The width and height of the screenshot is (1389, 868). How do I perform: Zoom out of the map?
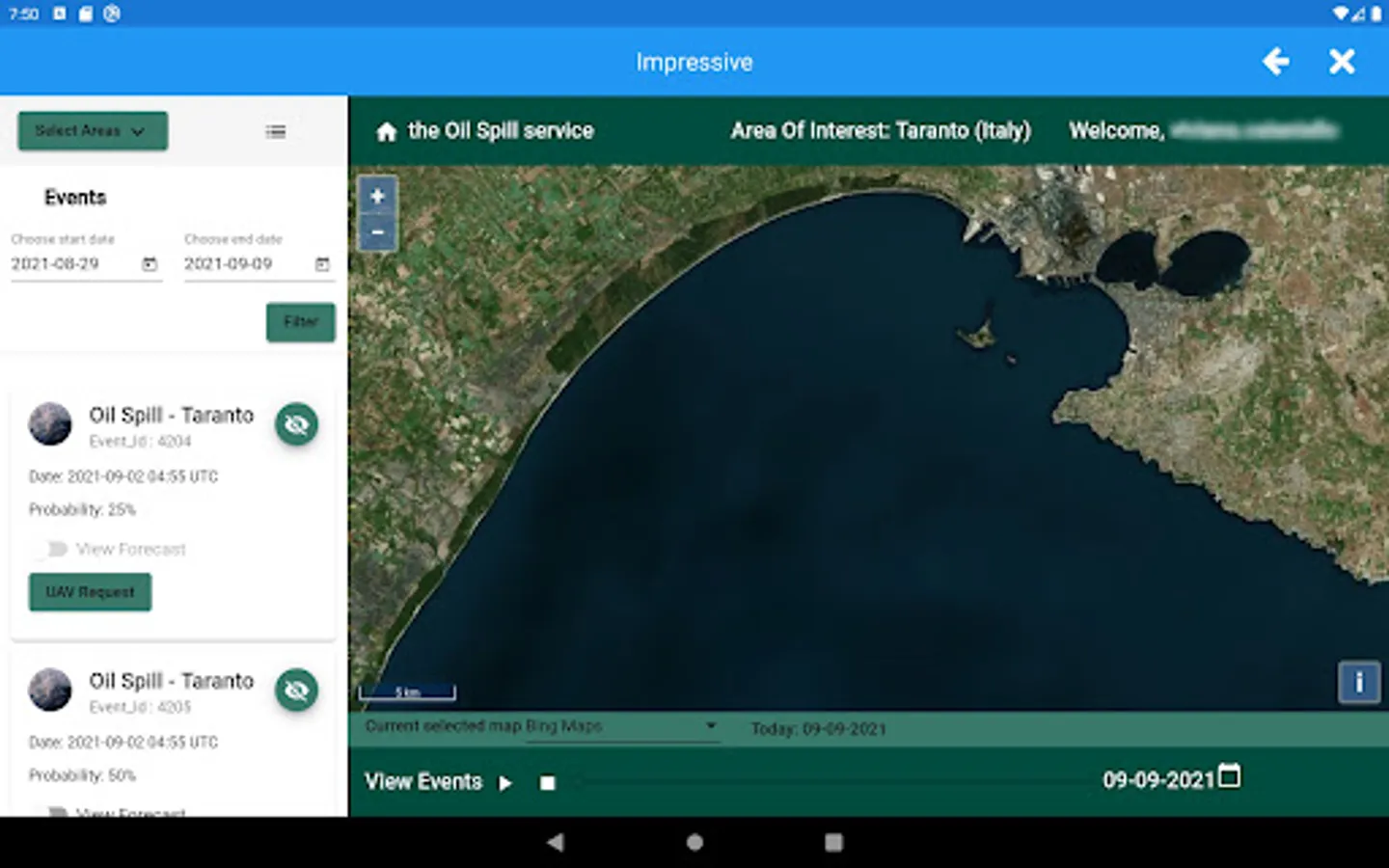[377, 232]
